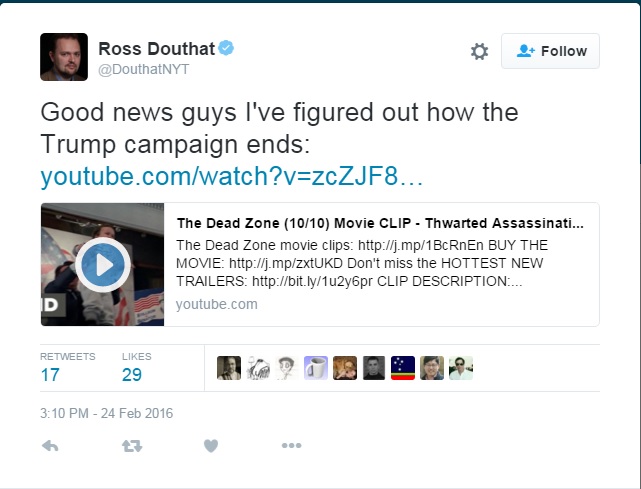The width and height of the screenshot is (641, 489).
Task: Open the gear settings dropdown
Action: [x=479, y=52]
